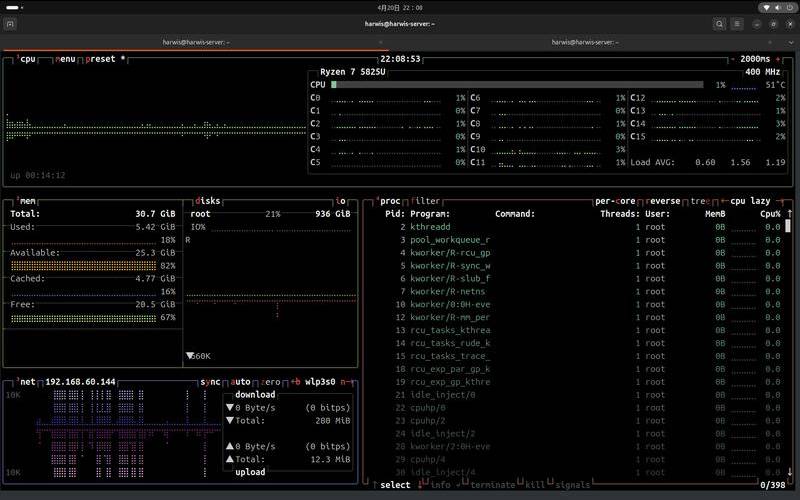The height and width of the screenshot is (500, 800).
Task: Toggle reverse sorting of processes
Action: click(x=663, y=201)
